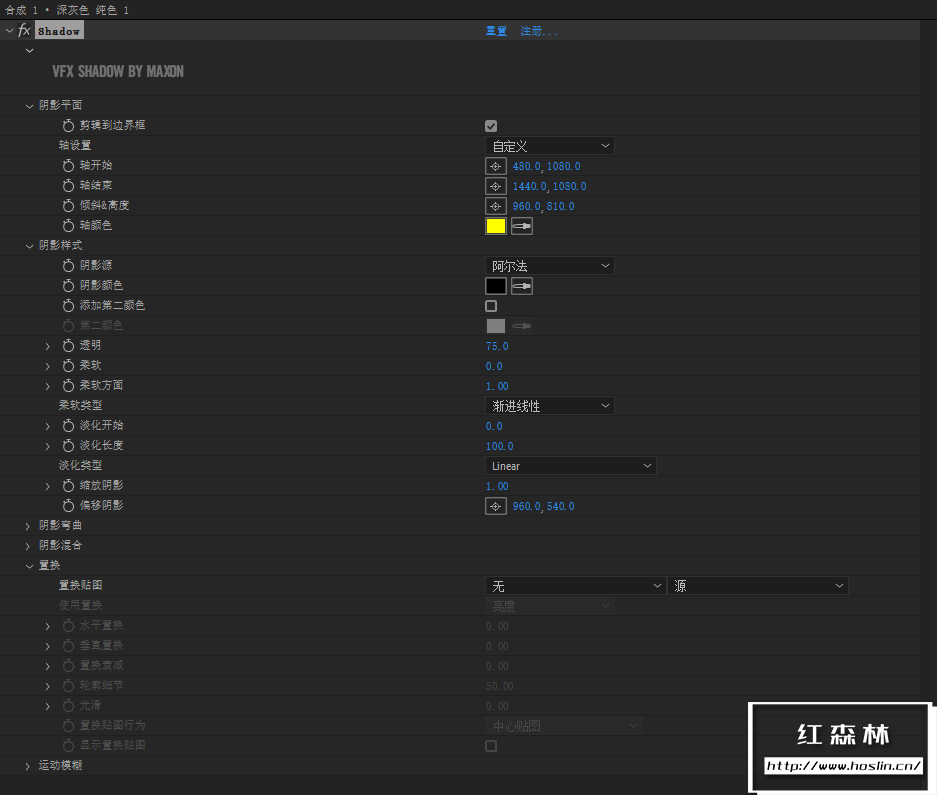Click the crosshair icon beside 偏移阴影

tap(496, 506)
